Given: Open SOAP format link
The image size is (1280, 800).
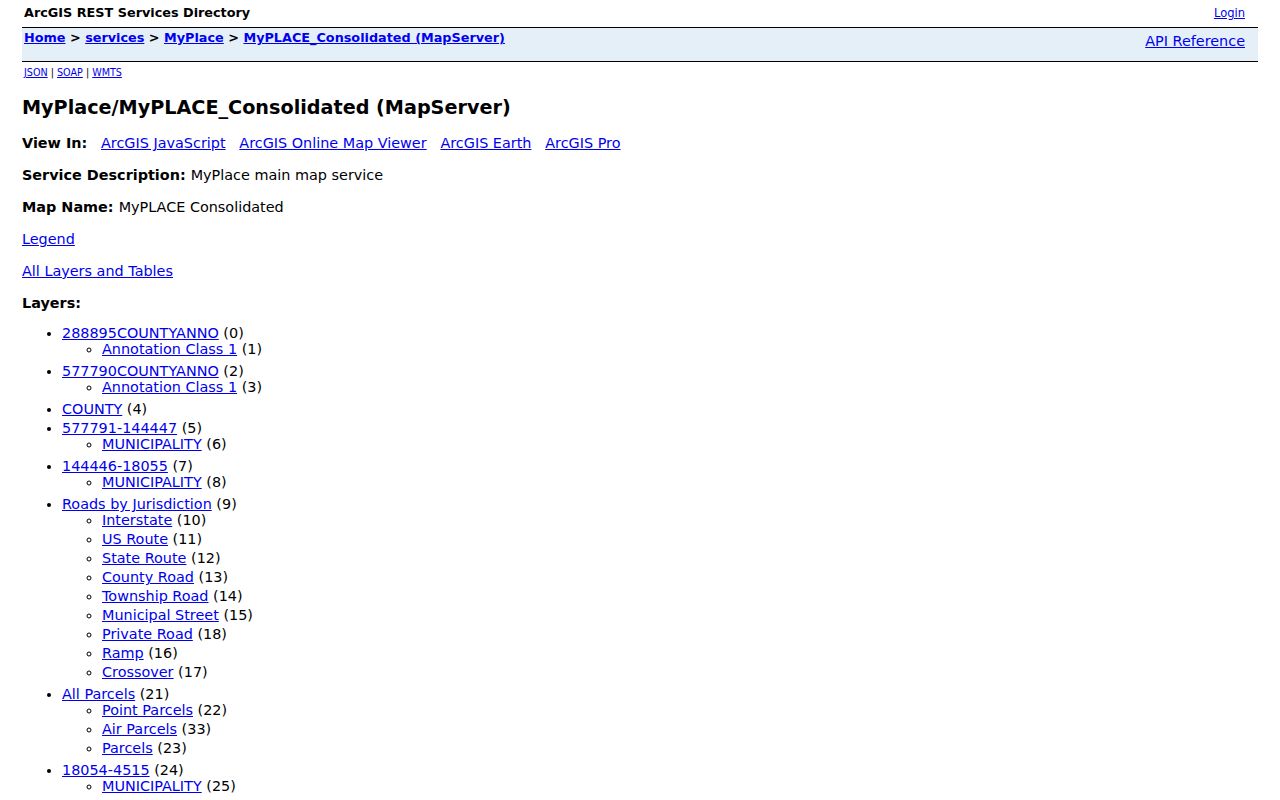Looking at the screenshot, I should tap(70, 73).
